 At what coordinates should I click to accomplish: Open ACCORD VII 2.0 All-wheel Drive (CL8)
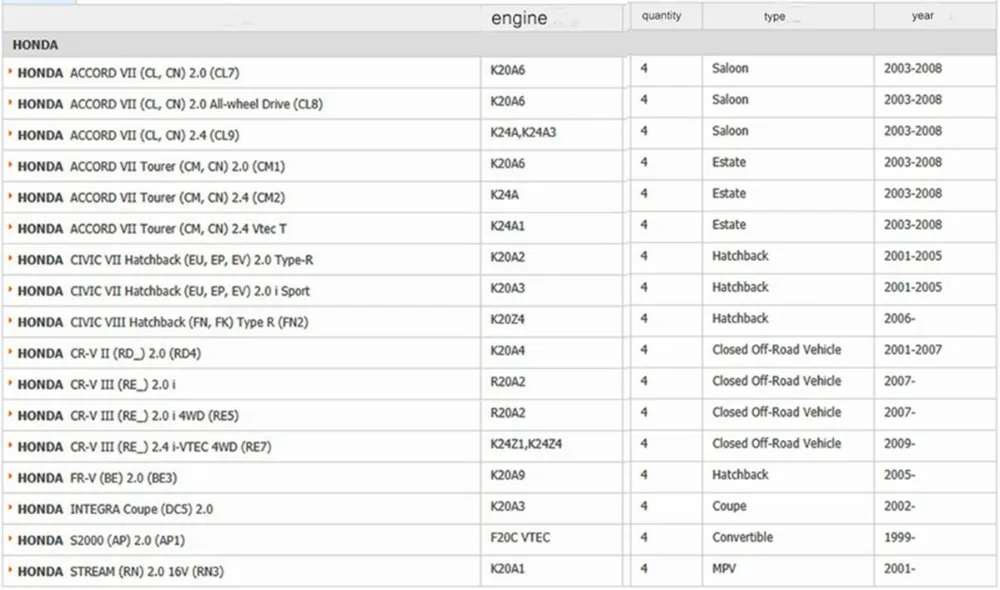pyautogui.click(x=196, y=104)
